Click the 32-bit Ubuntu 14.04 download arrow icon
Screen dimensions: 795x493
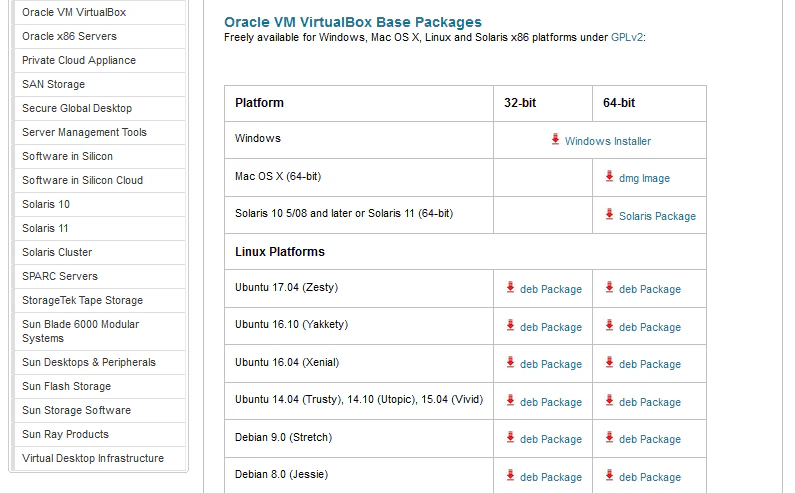pyautogui.click(x=510, y=400)
